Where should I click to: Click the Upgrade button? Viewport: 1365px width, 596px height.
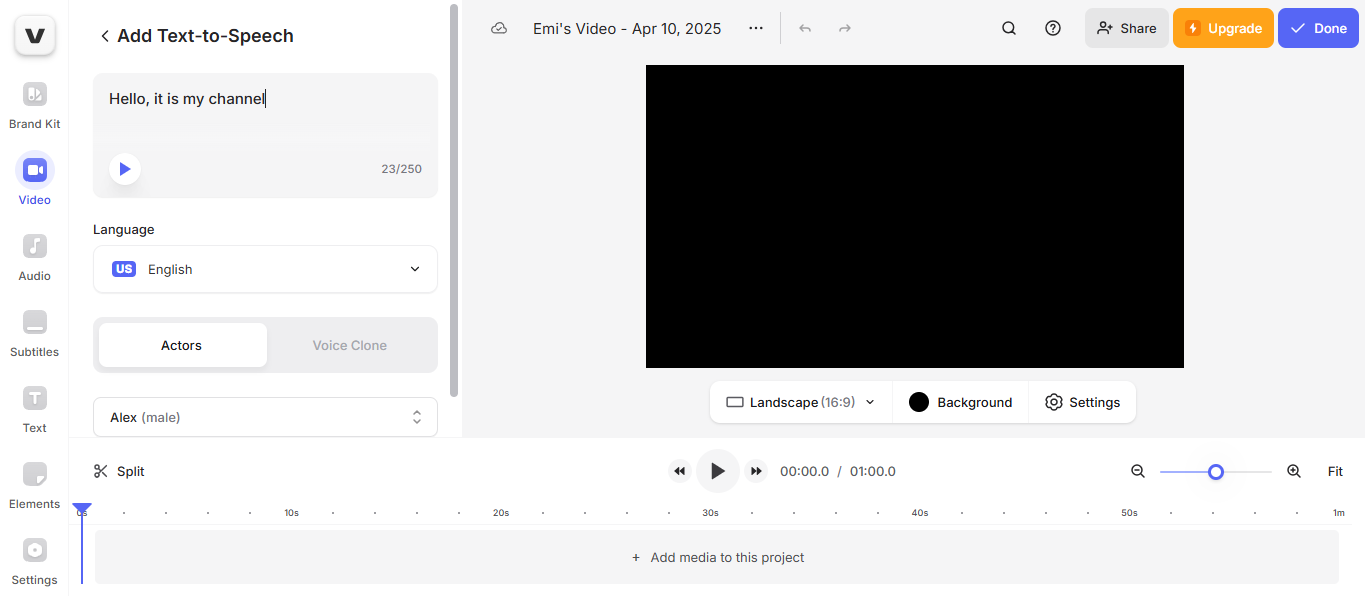click(1222, 28)
